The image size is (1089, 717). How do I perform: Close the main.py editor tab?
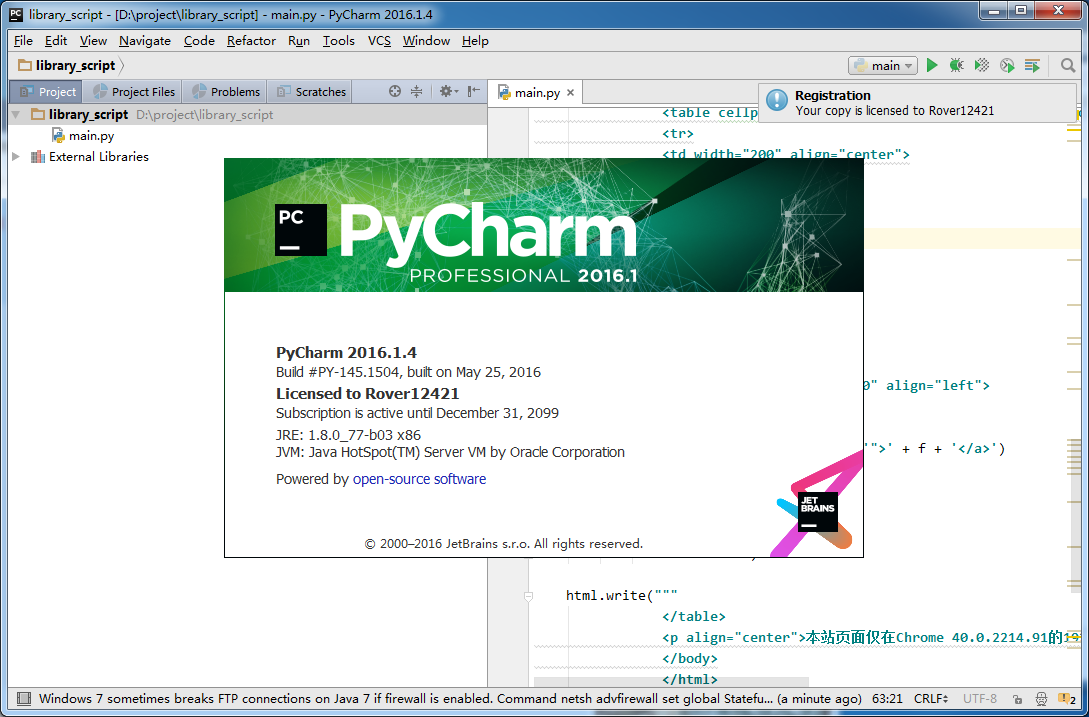570,92
